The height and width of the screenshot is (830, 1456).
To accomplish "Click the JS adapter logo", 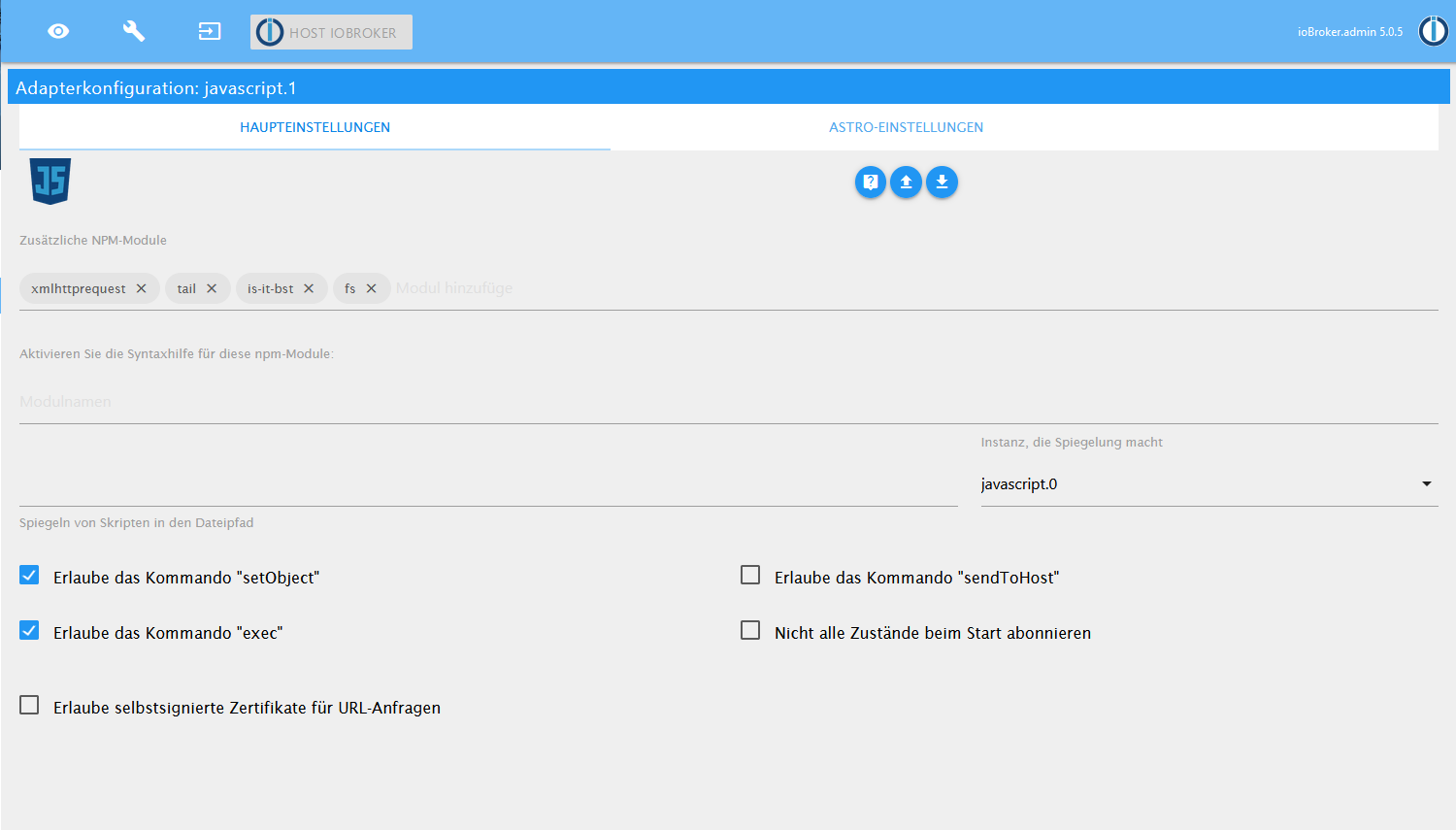I will [50, 181].
